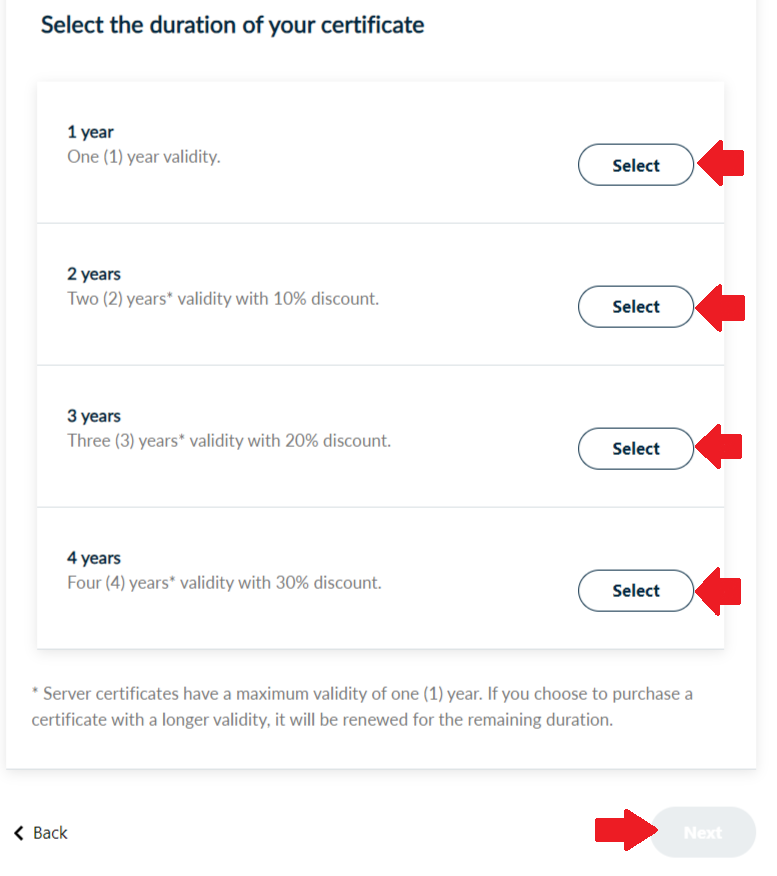Click the "1 year" option title

pos(90,132)
